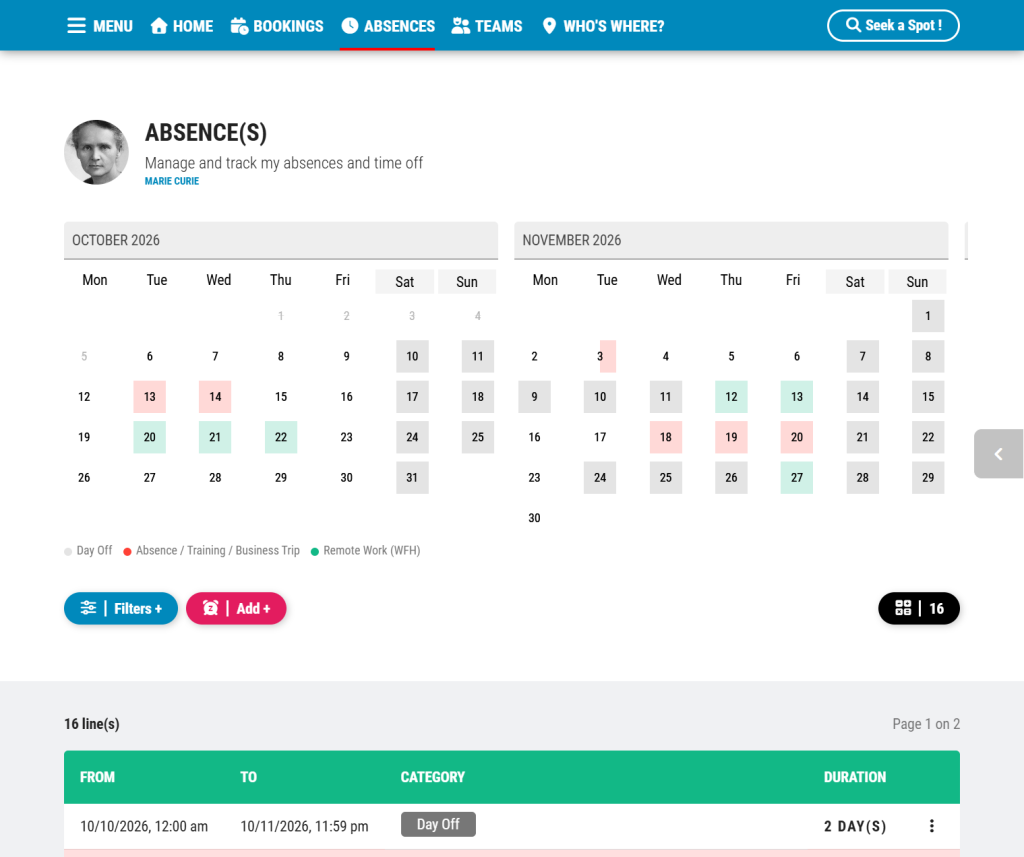This screenshot has width=1024, height=857.
Task: Open the TEAMS section
Action: (487, 26)
